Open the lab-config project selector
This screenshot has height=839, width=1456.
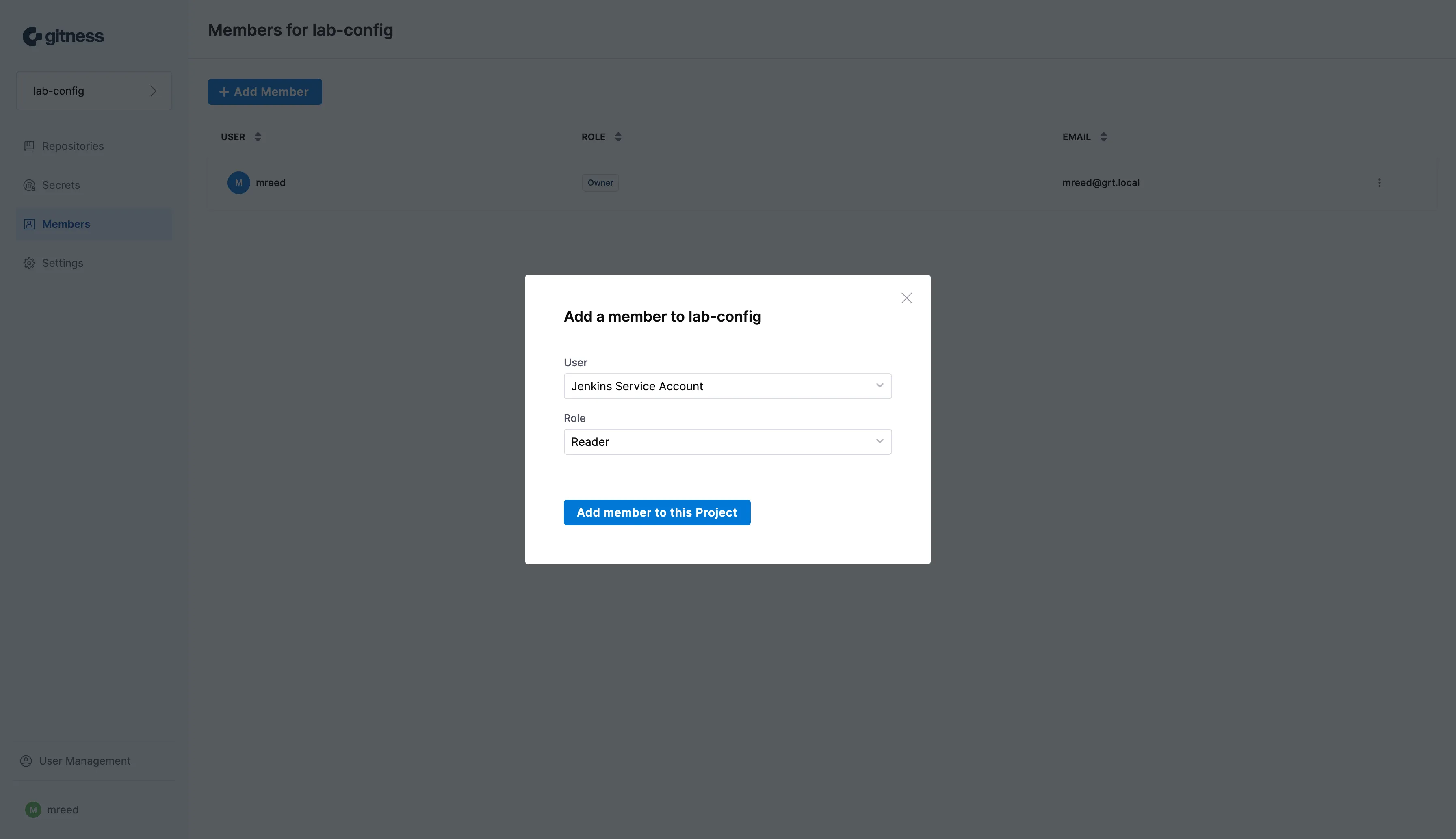(x=95, y=91)
